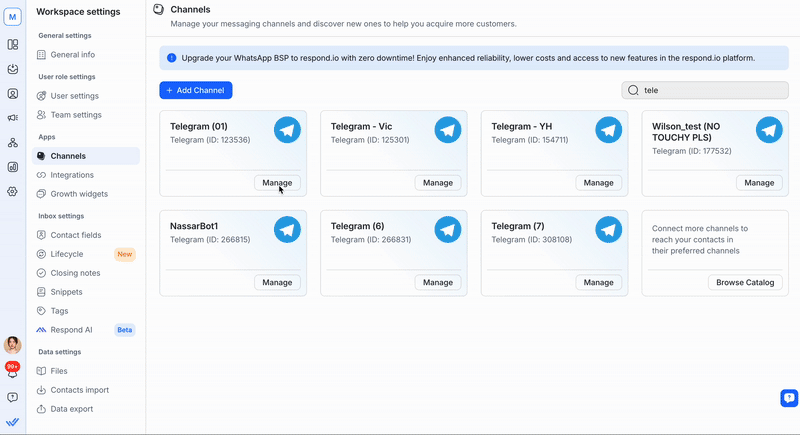The width and height of the screenshot is (800, 435).
Task: Click the workspace 'M' switcher
Action: click(x=13, y=16)
